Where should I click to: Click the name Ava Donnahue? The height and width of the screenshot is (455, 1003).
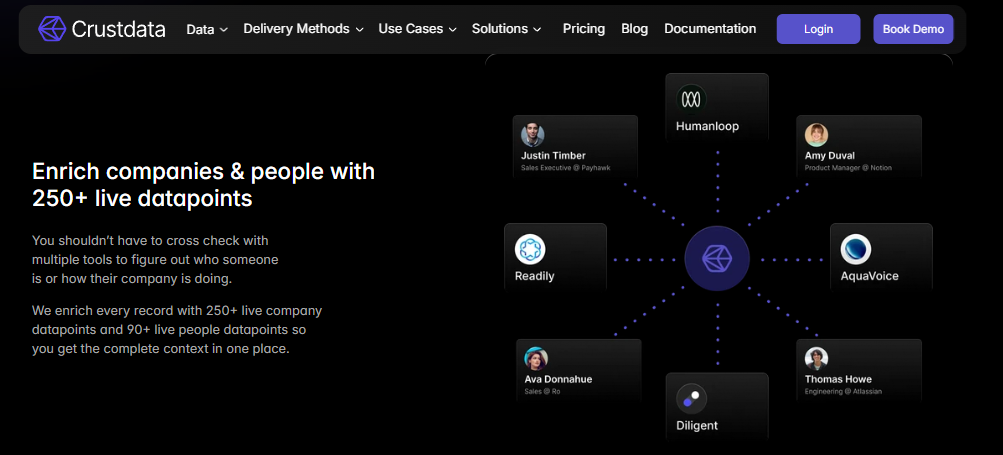point(558,379)
